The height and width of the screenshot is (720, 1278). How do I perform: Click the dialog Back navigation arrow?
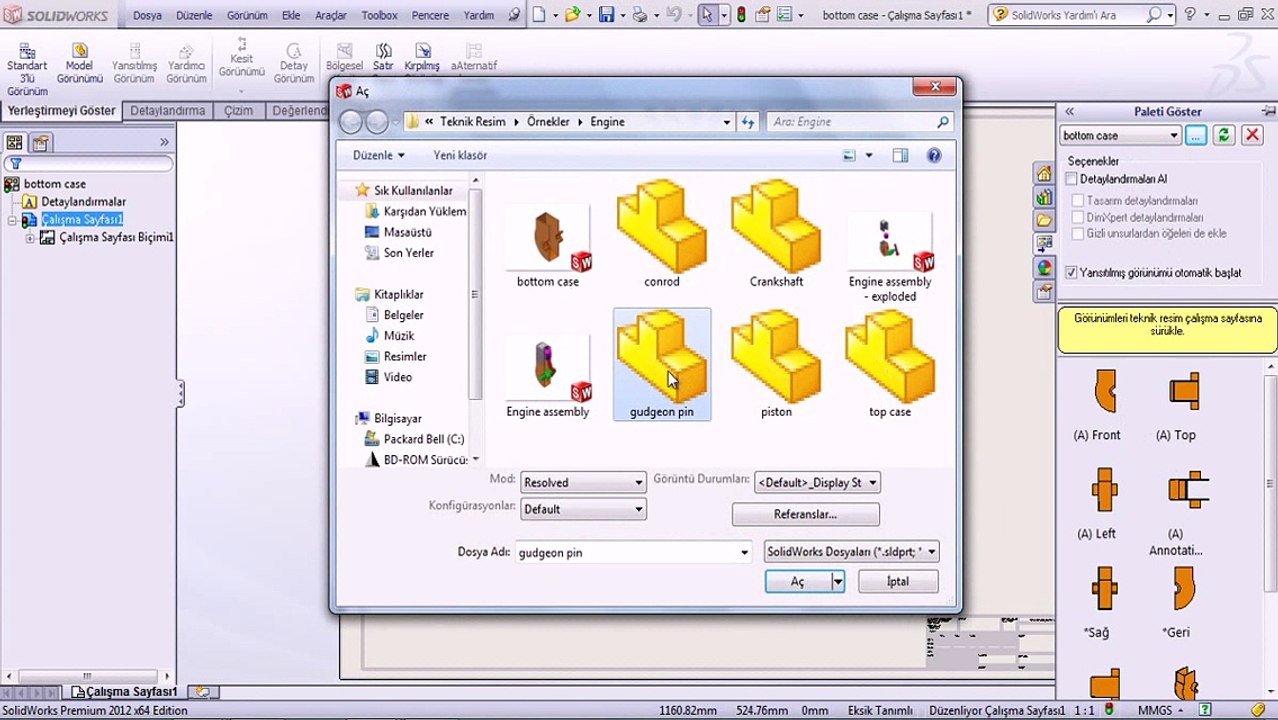click(x=350, y=122)
